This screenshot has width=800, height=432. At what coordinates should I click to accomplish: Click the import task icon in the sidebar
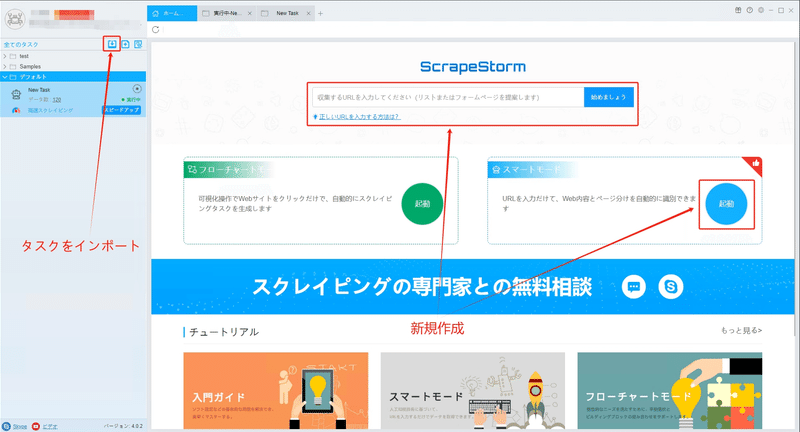pyautogui.click(x=112, y=44)
